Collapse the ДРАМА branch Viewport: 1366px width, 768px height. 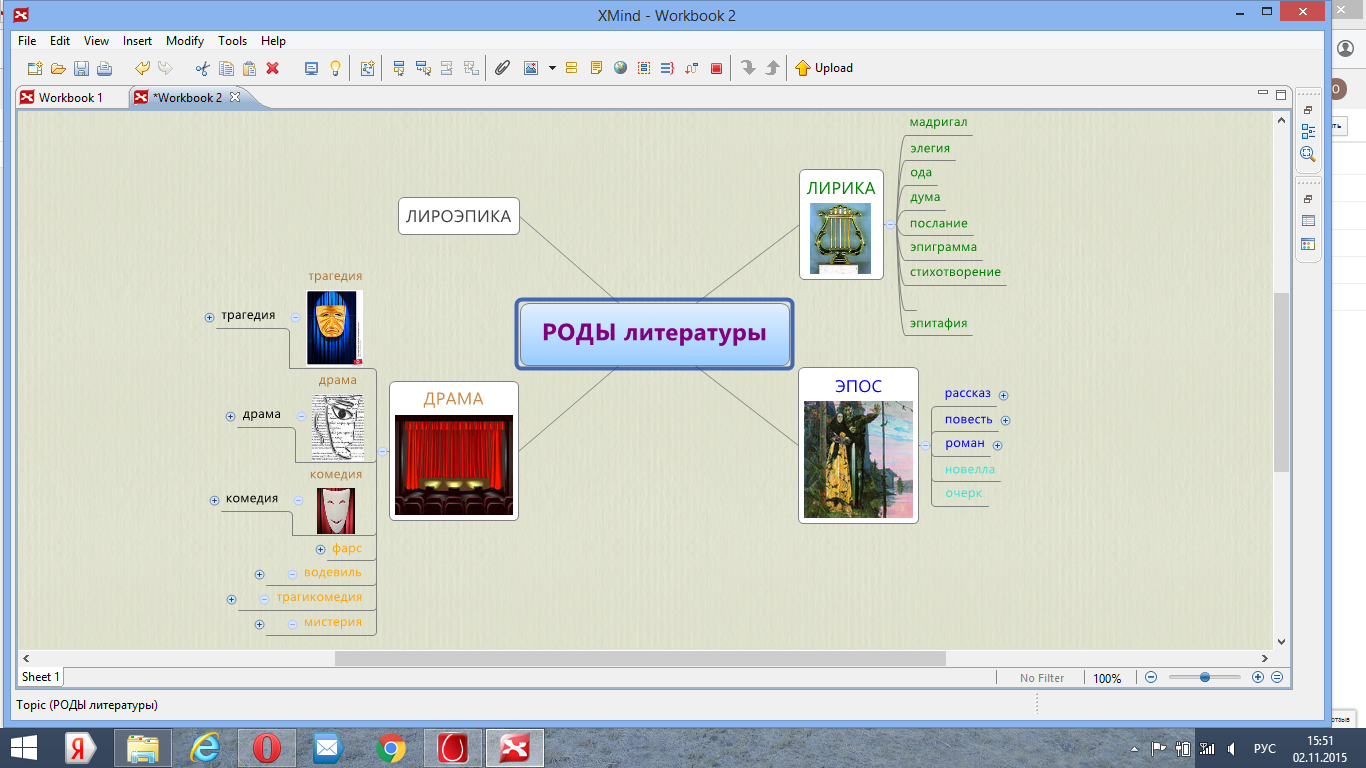tap(382, 451)
